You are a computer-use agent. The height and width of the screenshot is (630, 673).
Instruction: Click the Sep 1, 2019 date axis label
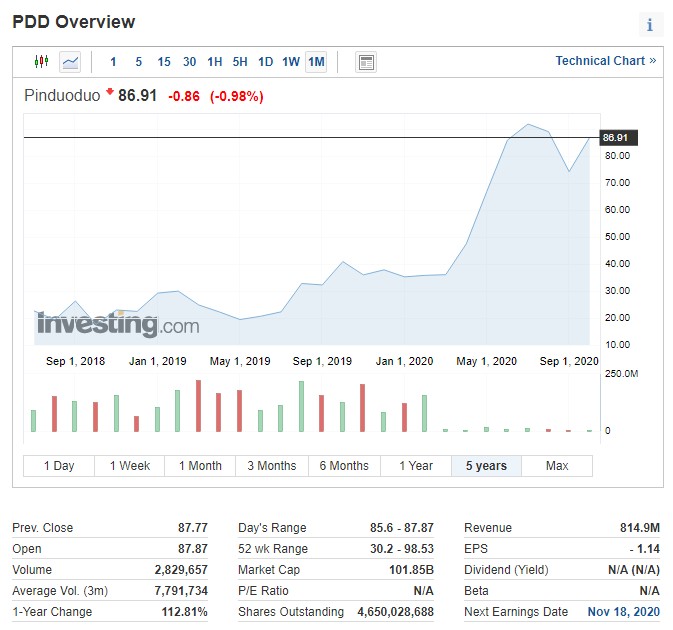[x=322, y=361]
